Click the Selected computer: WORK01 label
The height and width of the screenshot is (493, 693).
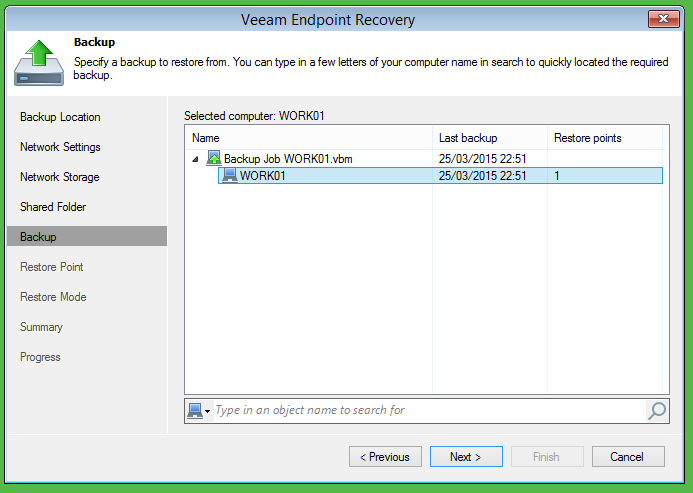[254, 116]
